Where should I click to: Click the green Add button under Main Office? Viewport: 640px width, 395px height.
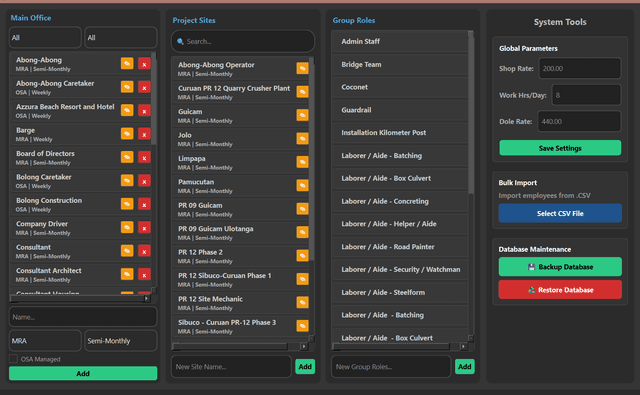tap(83, 373)
